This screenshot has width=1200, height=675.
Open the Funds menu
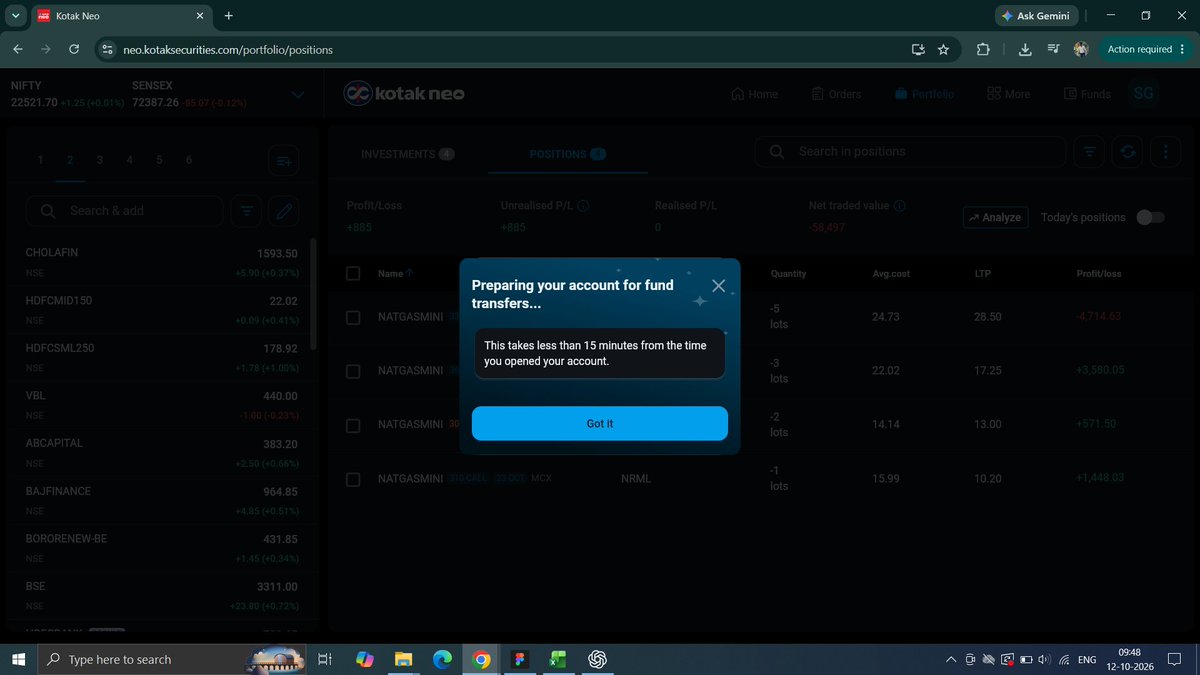pyautogui.click(x=1086, y=94)
